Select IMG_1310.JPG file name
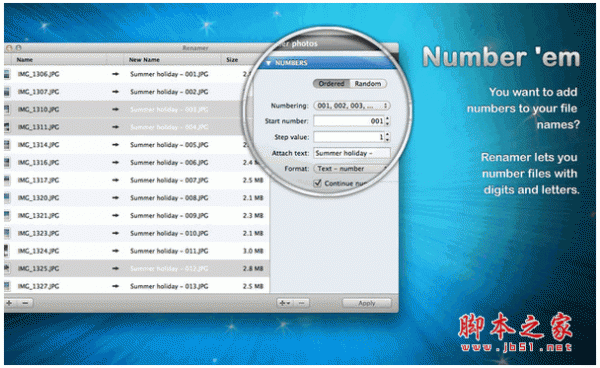Screen dimensions: 600x368 (x=38, y=109)
